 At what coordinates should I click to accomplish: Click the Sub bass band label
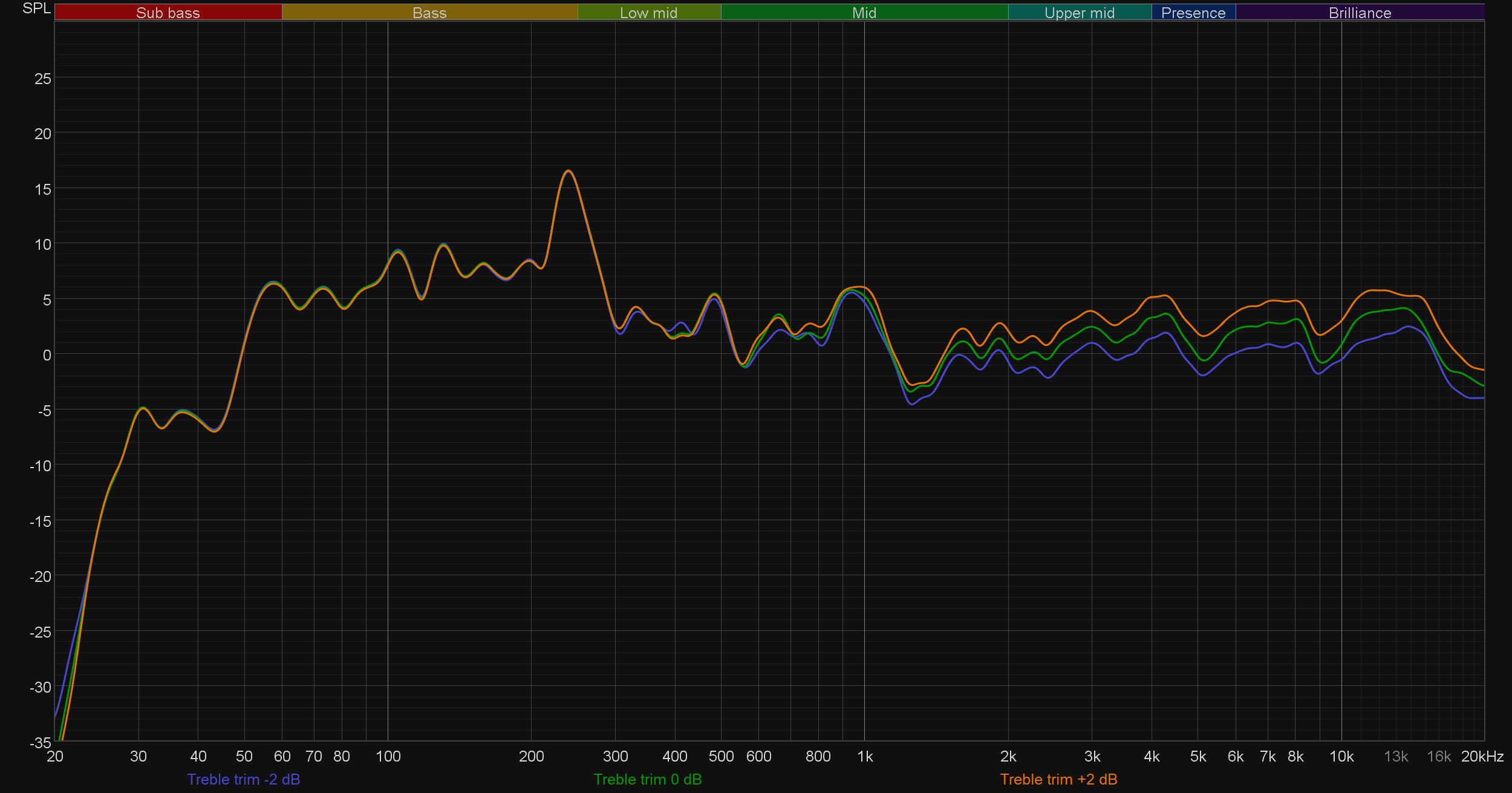pos(168,13)
